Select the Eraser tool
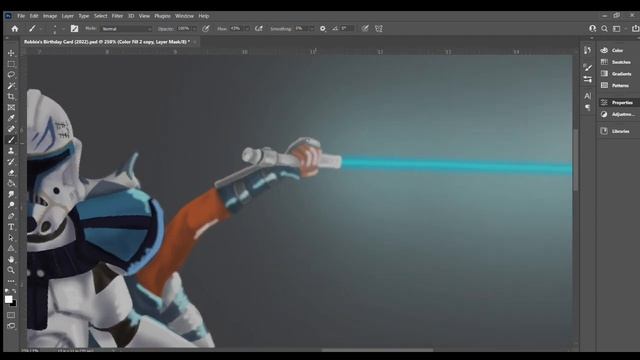 [11, 173]
